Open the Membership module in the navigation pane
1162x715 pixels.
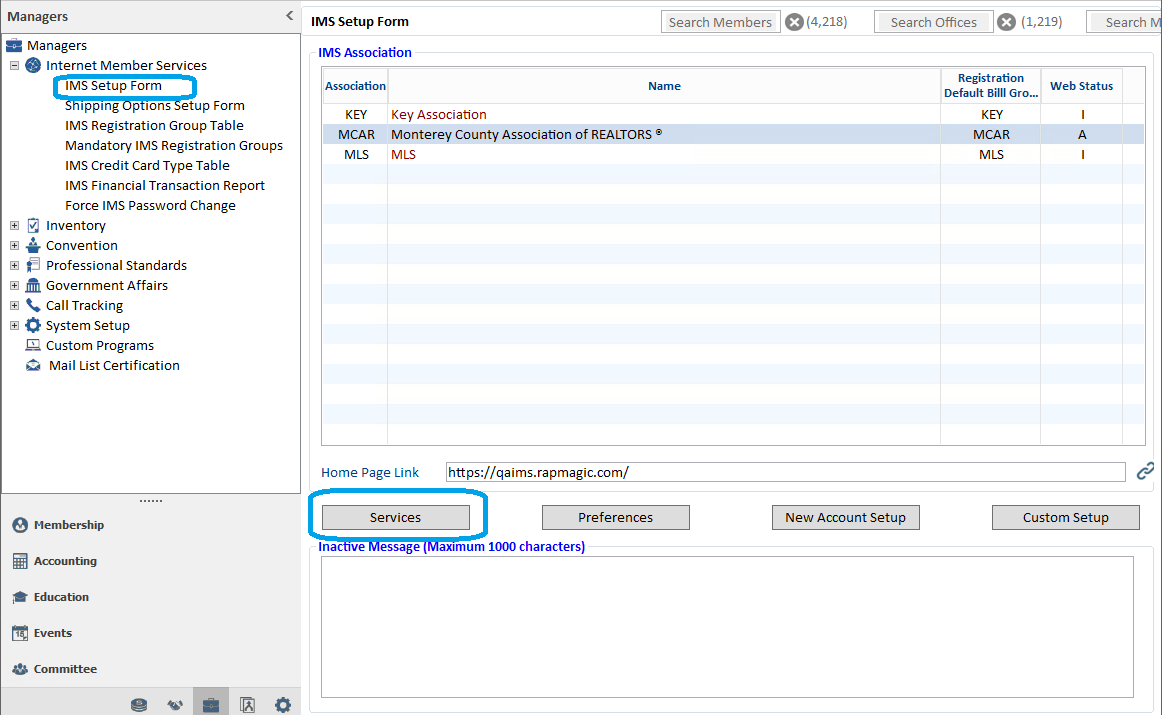68,525
